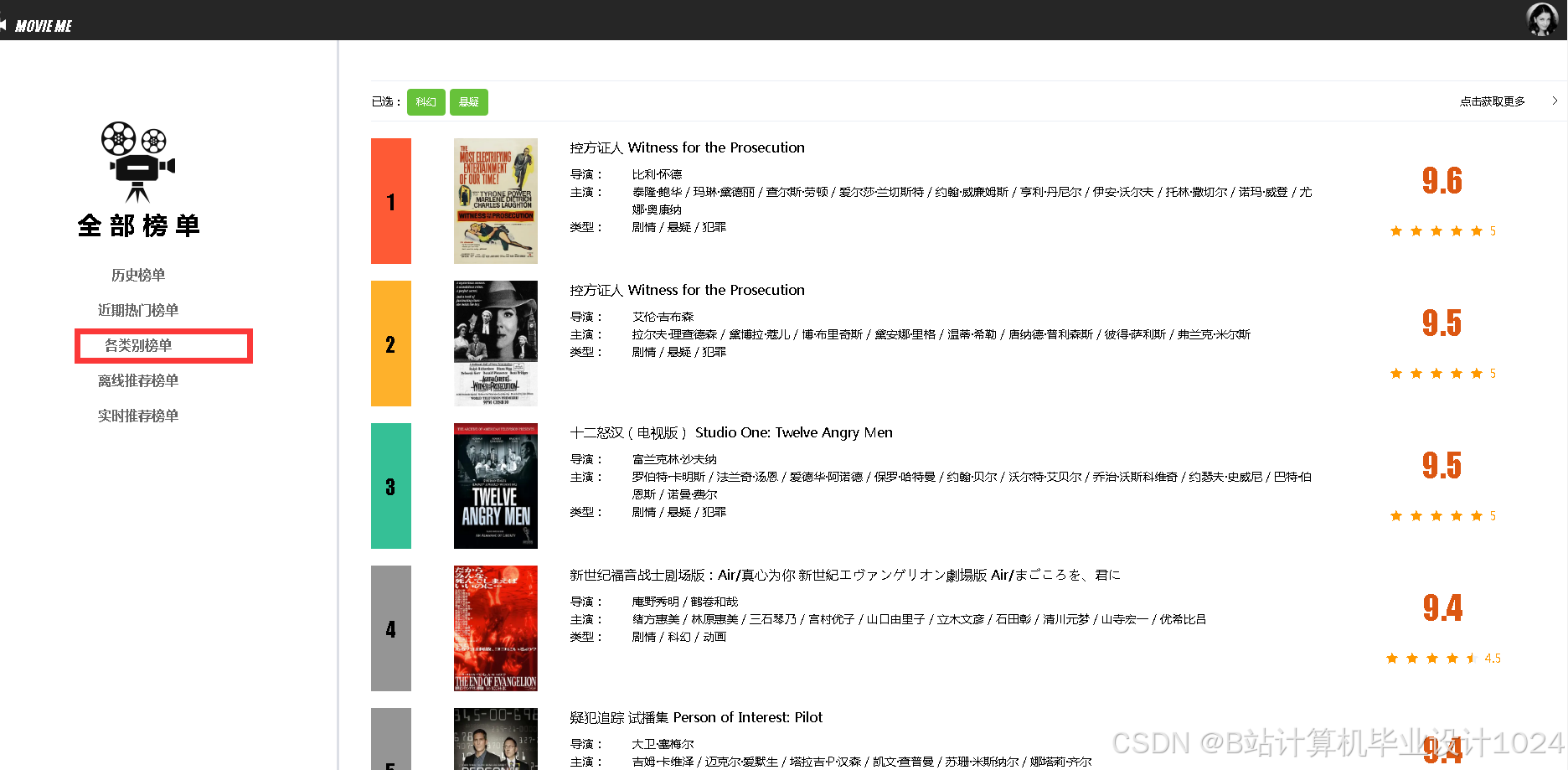The width and height of the screenshot is (1568, 770).
Task: Open 实时推荐榜单 in sidebar
Action: [x=138, y=416]
